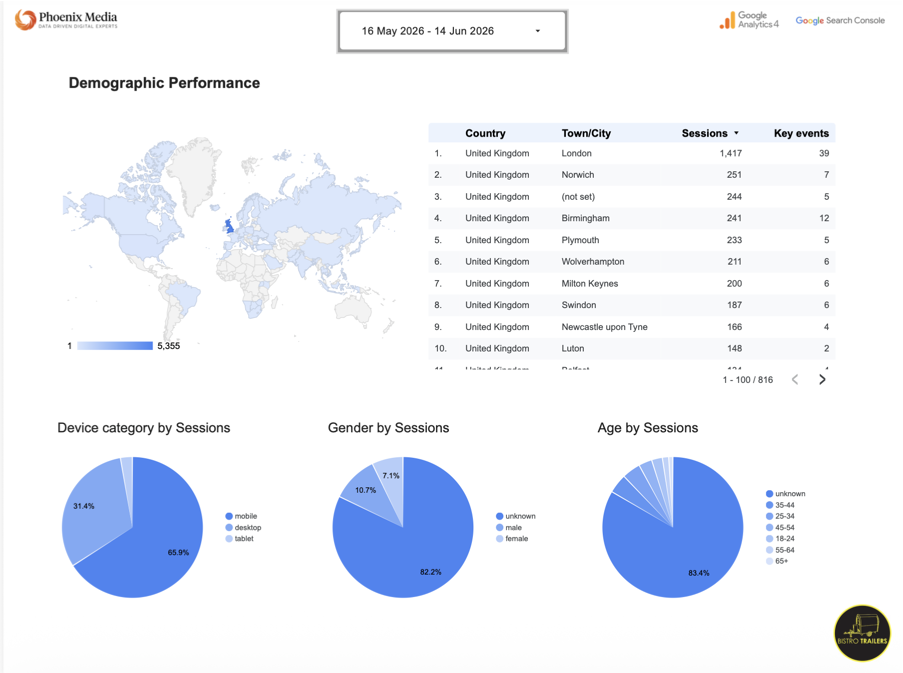The height and width of the screenshot is (673, 903).
Task: Go to next page of table
Action: click(x=822, y=379)
